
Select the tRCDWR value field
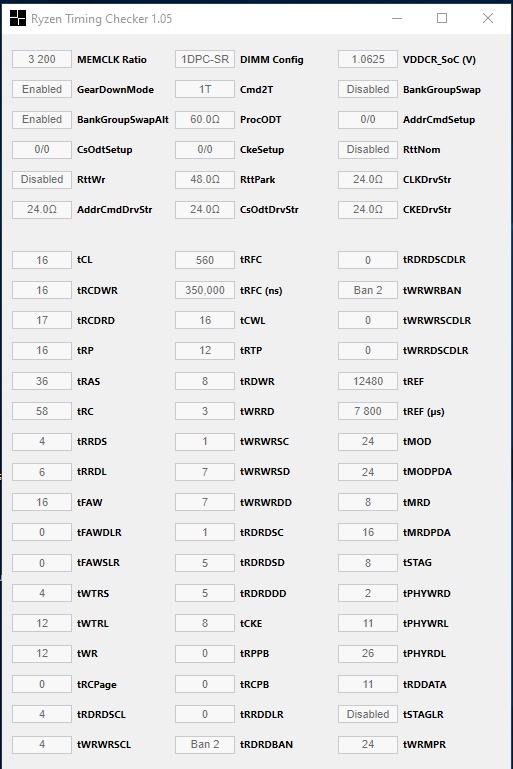[x=42, y=290]
